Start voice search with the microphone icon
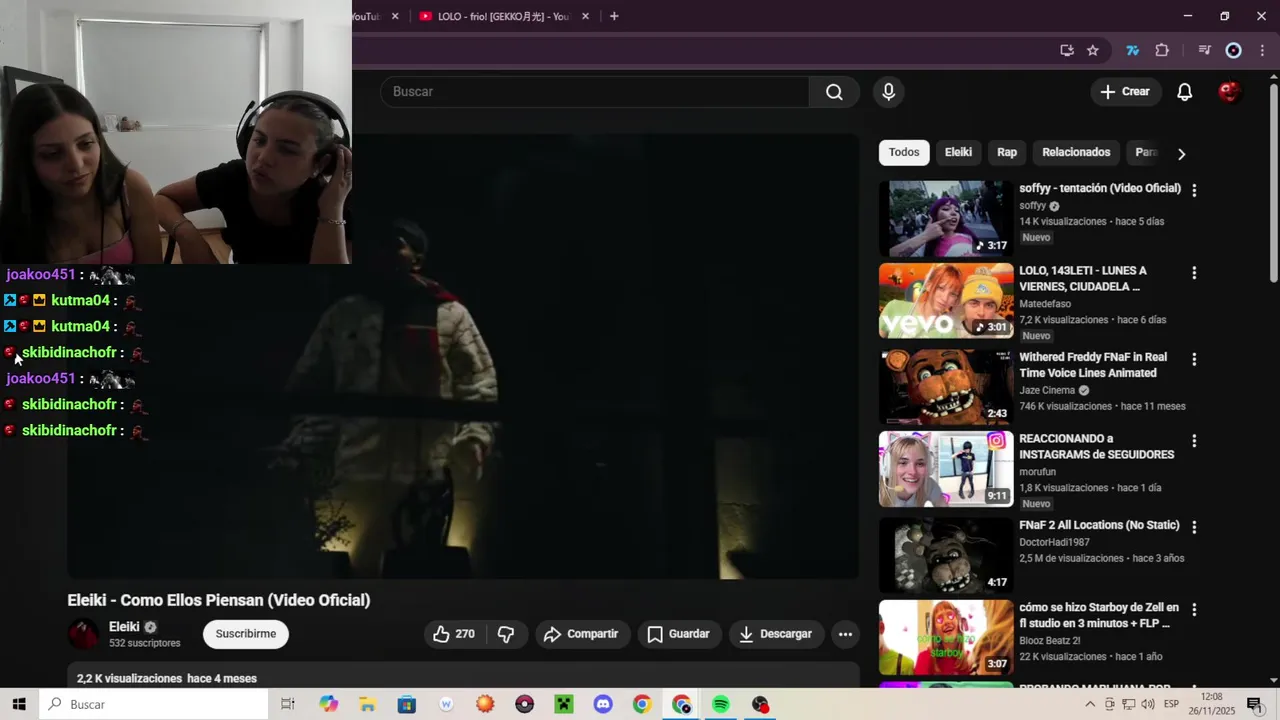1280x720 pixels. [x=888, y=92]
